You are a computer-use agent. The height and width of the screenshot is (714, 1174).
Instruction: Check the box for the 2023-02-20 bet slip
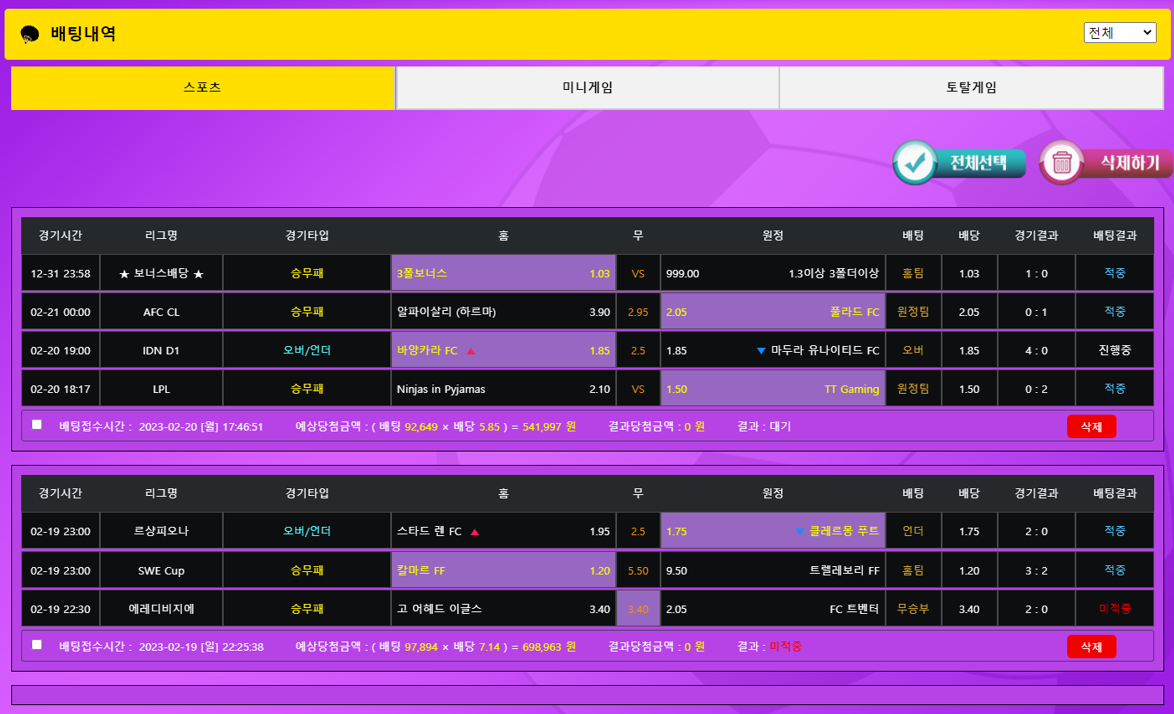[x=37, y=425]
